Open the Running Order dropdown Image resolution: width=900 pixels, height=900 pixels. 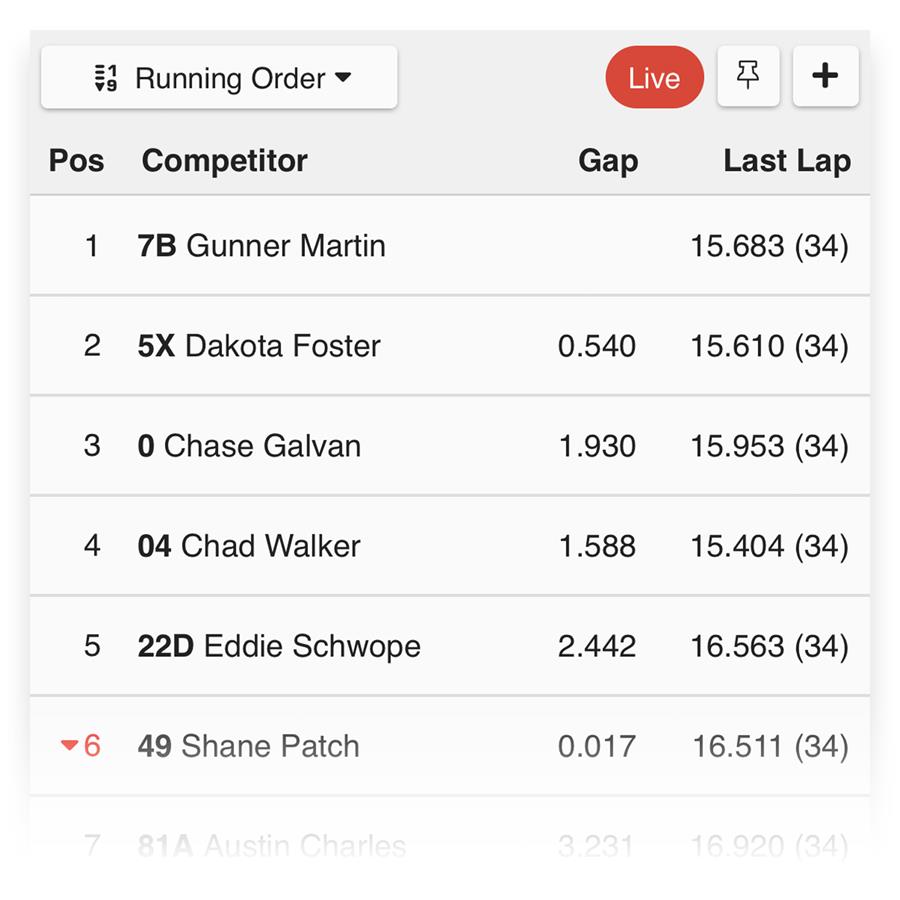[219, 77]
